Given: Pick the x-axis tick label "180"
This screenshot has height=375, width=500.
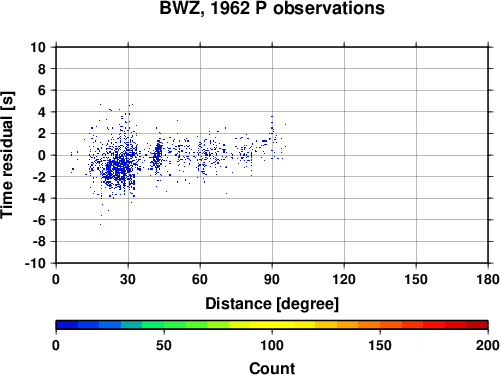Looking at the screenshot, I should (x=488, y=279).
